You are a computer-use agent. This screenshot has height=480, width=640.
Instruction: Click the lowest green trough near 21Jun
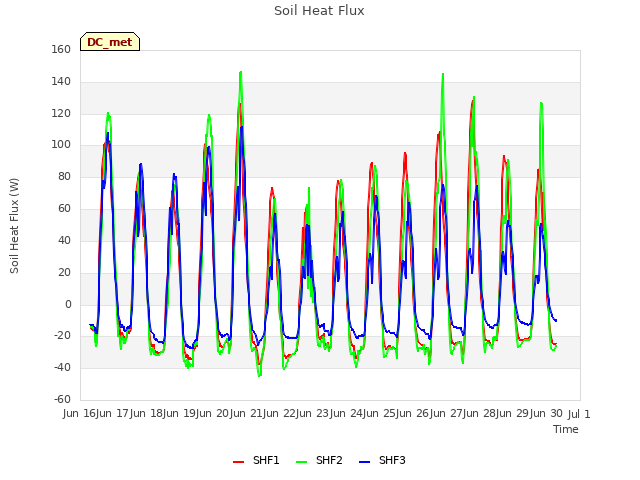[x=260, y=376]
